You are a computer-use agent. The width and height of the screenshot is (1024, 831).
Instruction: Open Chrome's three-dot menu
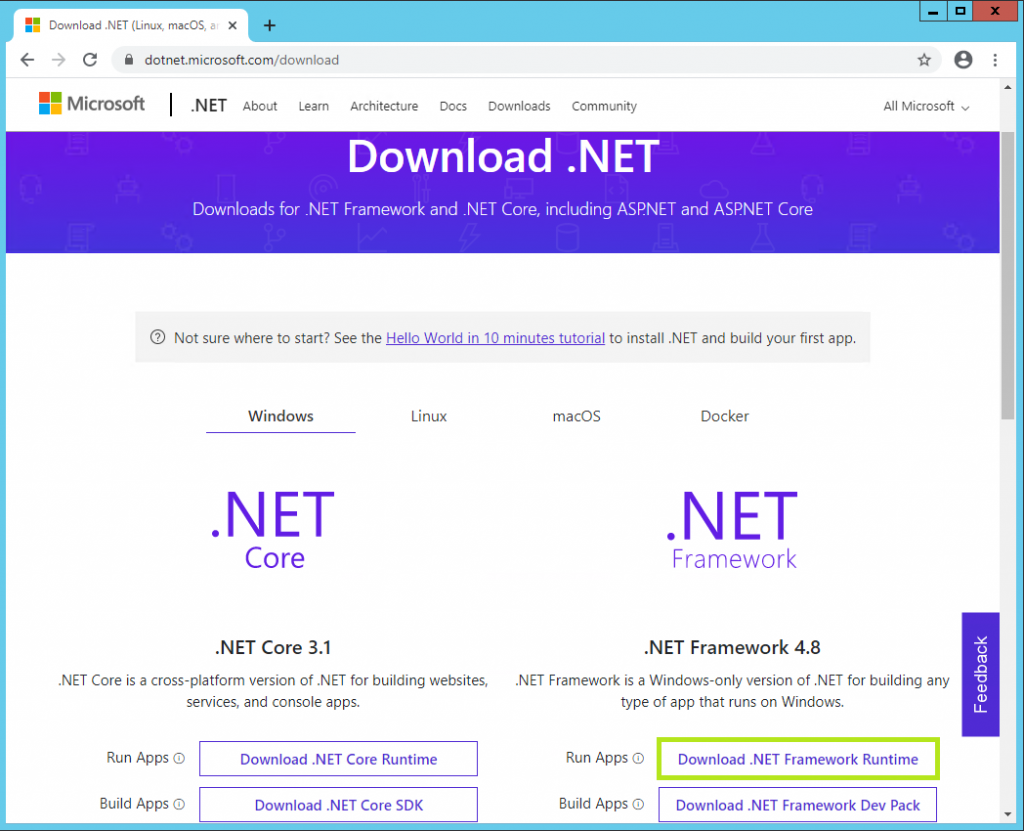[996, 60]
